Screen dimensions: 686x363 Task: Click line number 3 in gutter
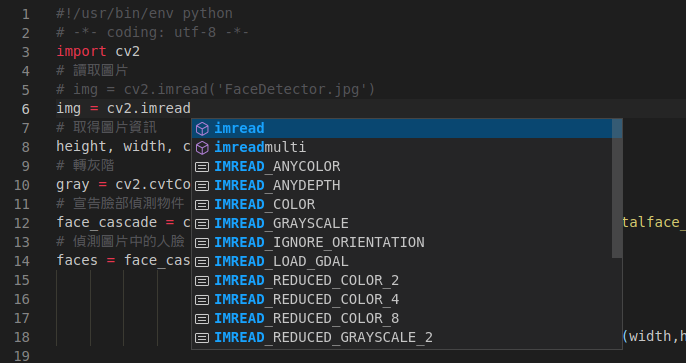[25, 52]
